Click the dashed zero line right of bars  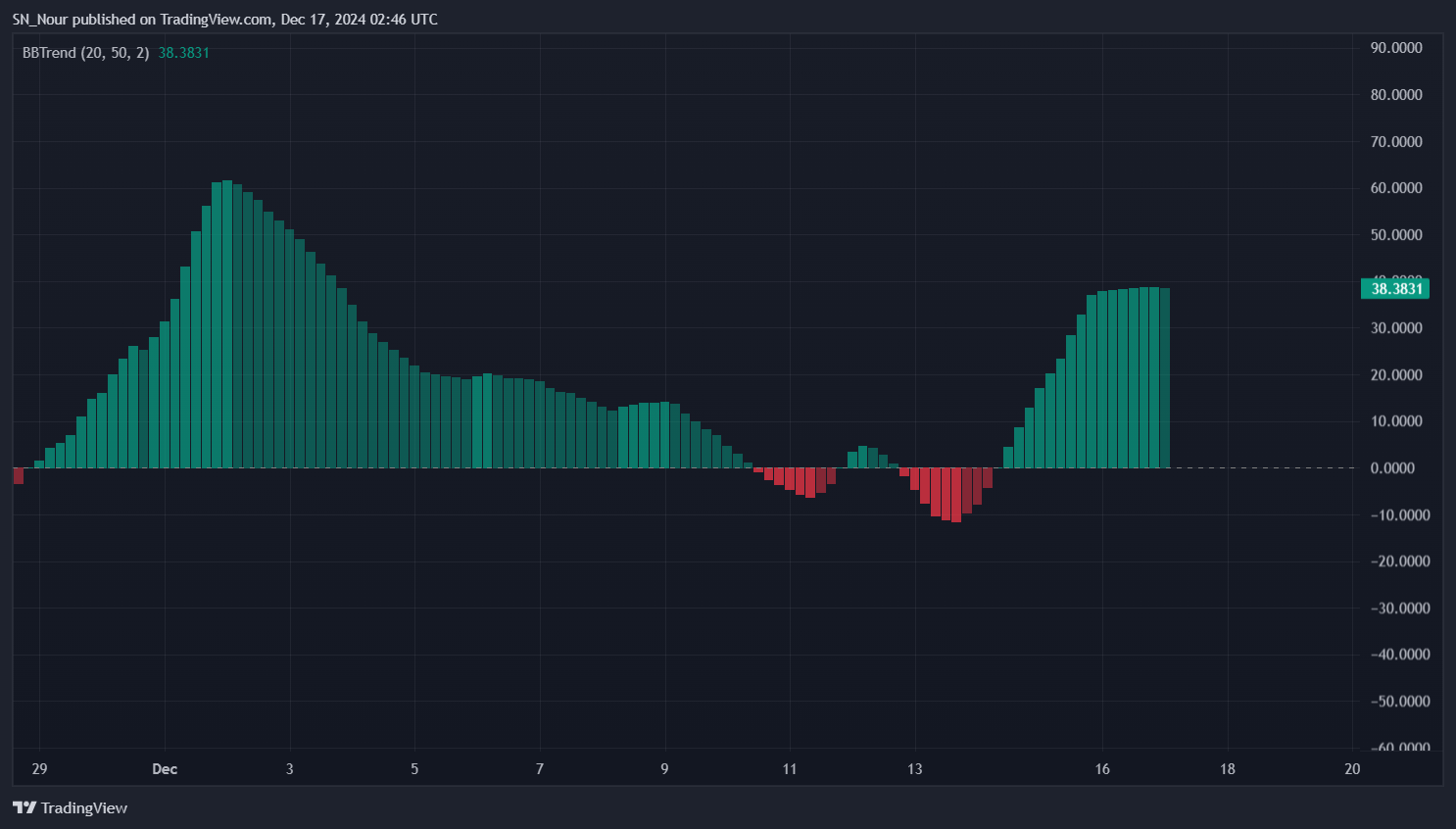click(1264, 468)
